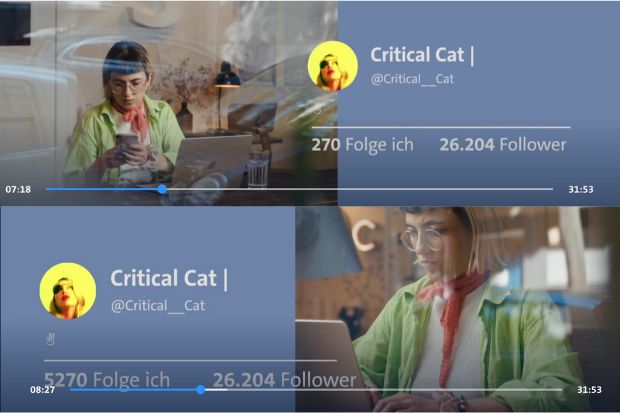The height and width of the screenshot is (413, 620).
Task: Open the bottom @Critical__Cat handle
Action: pos(158,306)
